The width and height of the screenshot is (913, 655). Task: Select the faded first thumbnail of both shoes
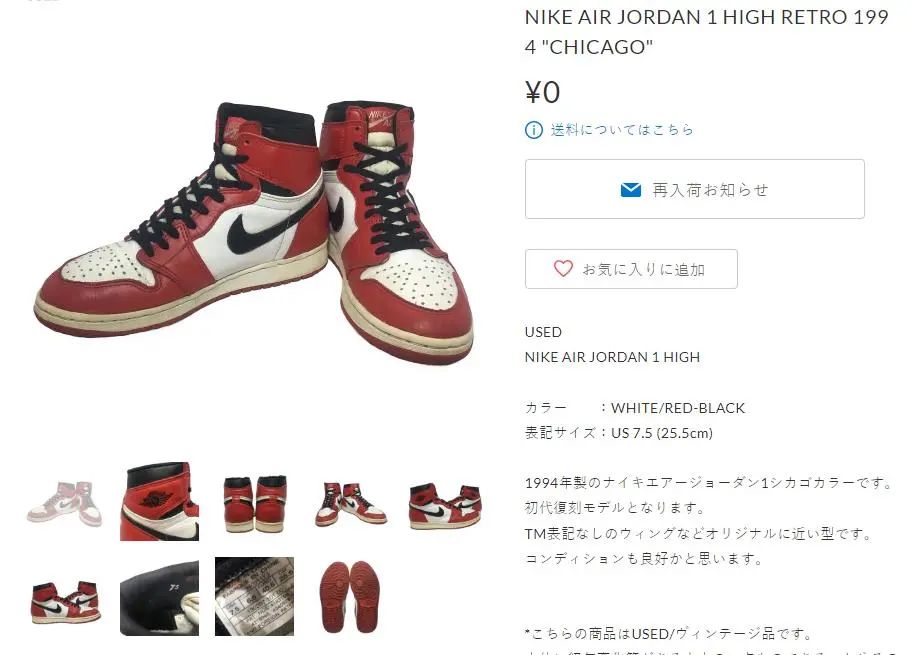[65, 502]
